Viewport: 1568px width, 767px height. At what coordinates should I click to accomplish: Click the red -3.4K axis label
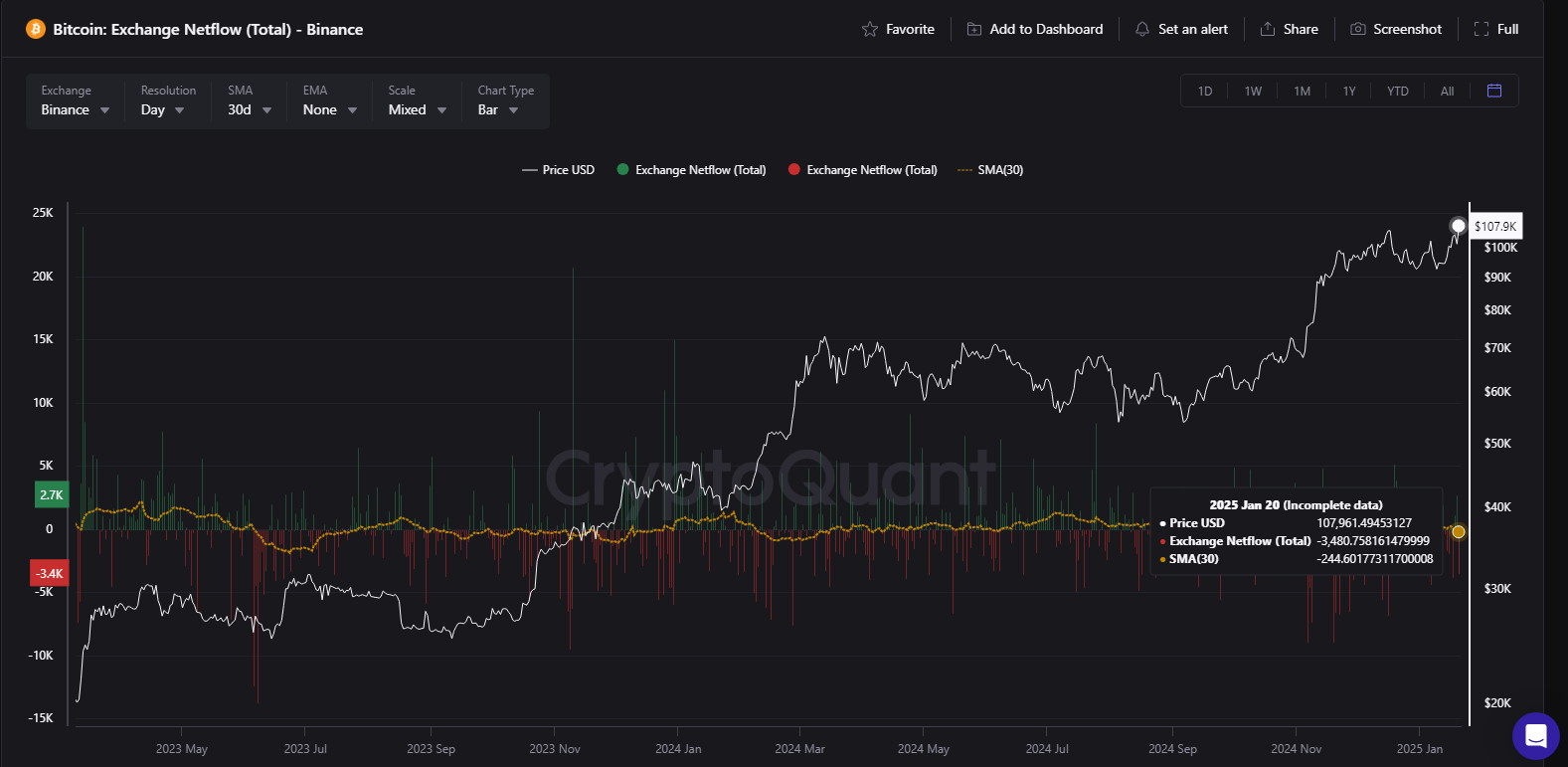[x=50, y=573]
